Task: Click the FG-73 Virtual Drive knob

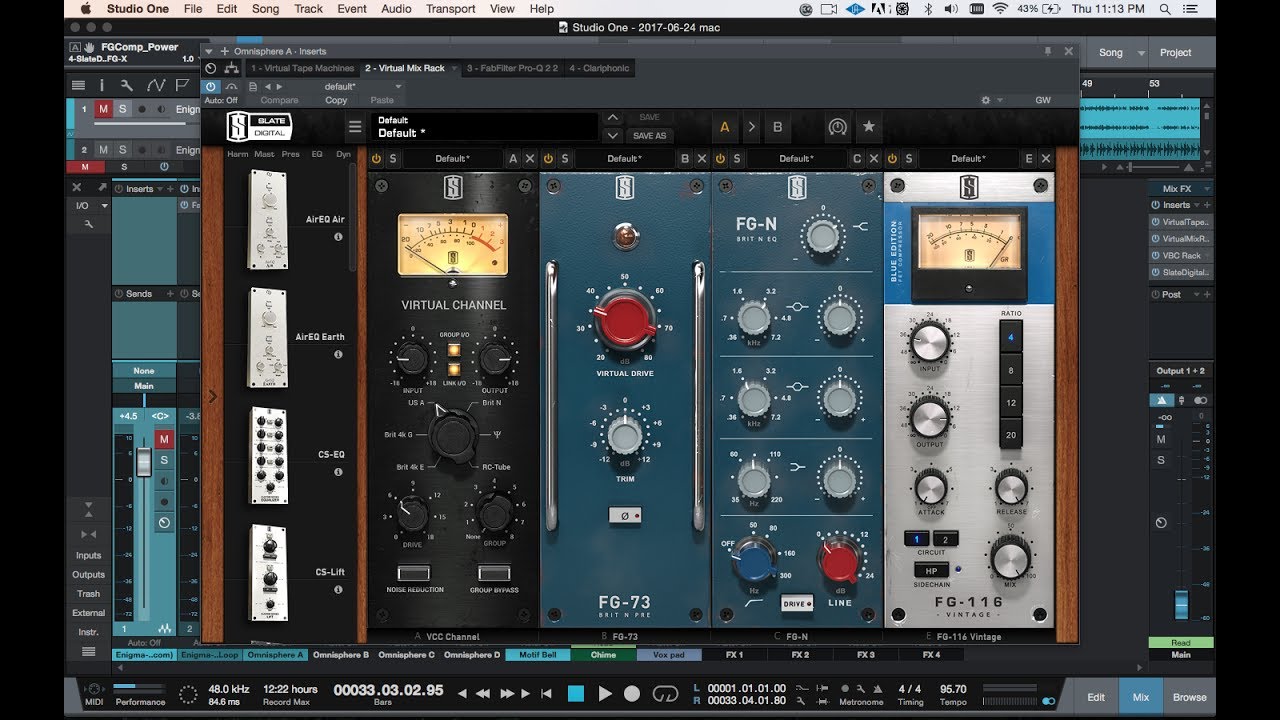Action: (x=624, y=322)
